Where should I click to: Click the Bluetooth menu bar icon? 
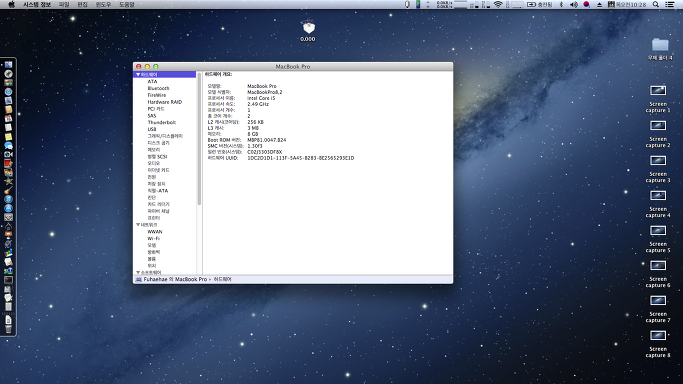pos(561,4)
